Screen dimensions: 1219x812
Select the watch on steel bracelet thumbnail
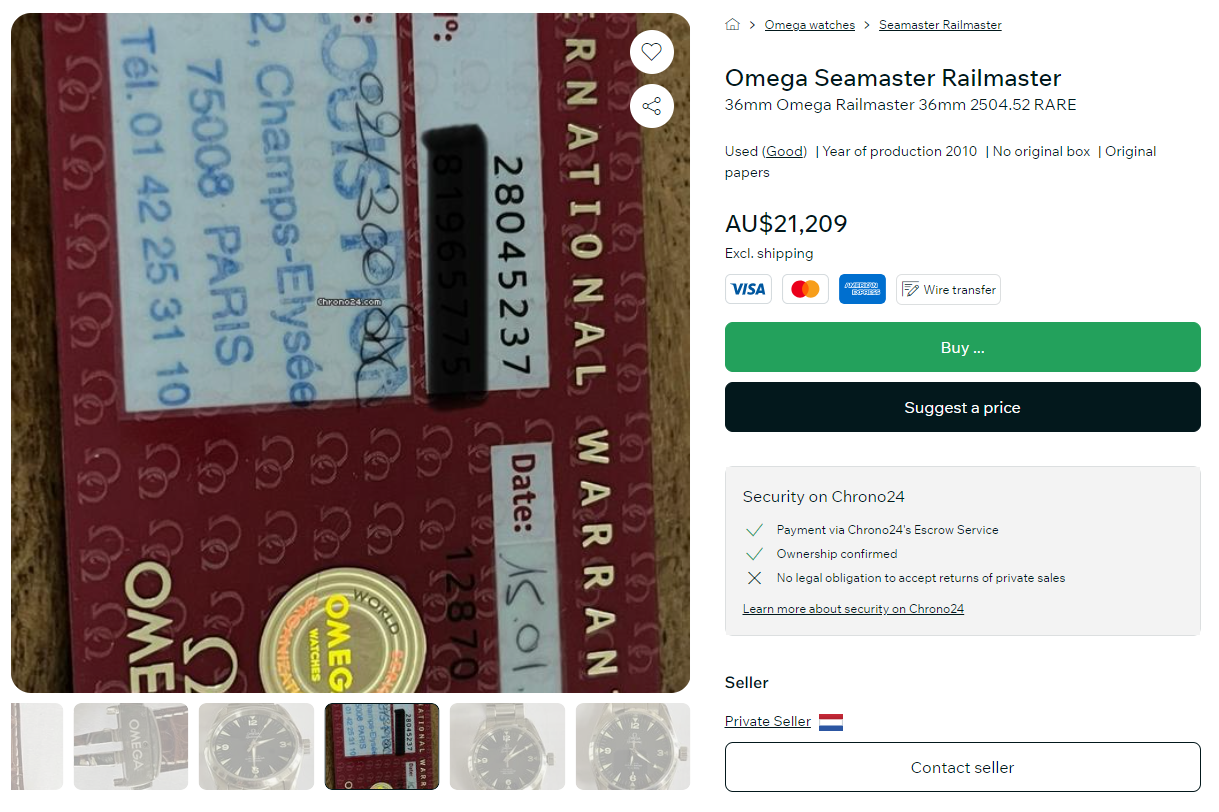tap(507, 746)
